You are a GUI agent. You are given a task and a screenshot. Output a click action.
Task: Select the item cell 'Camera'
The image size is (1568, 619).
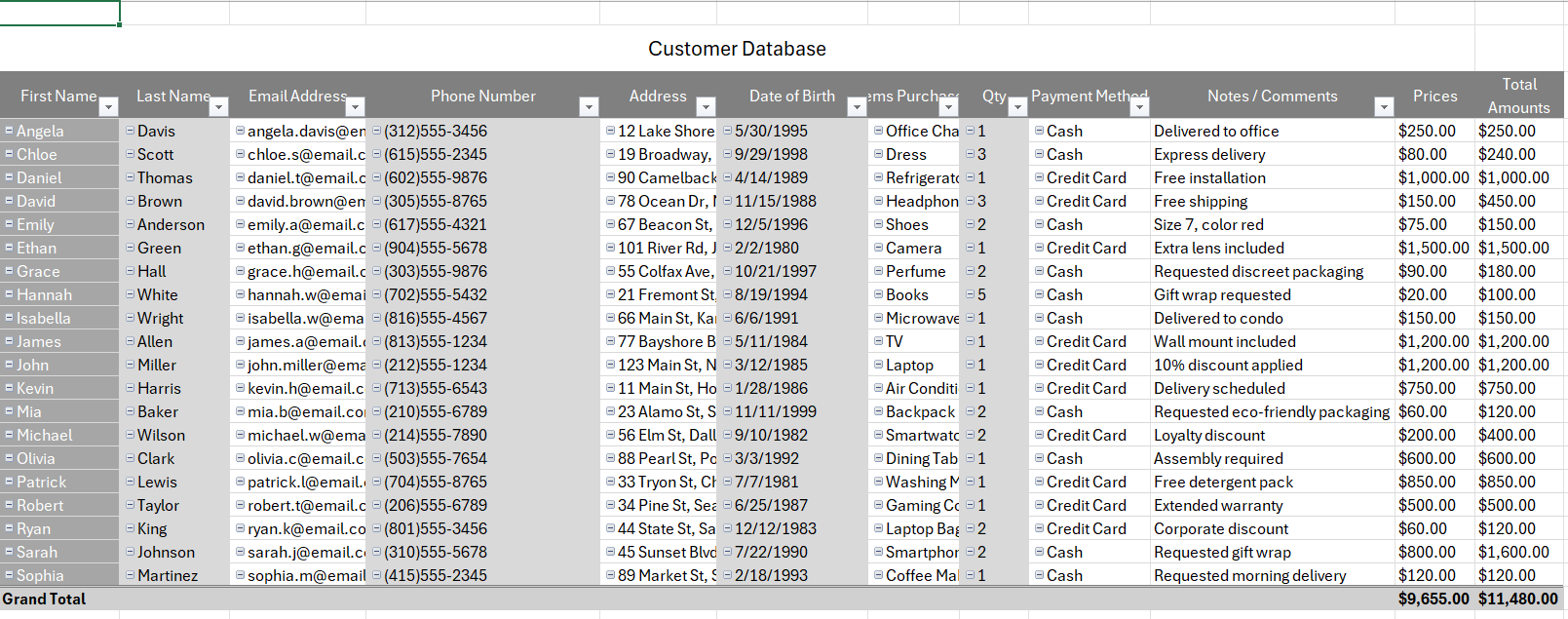pos(913,248)
